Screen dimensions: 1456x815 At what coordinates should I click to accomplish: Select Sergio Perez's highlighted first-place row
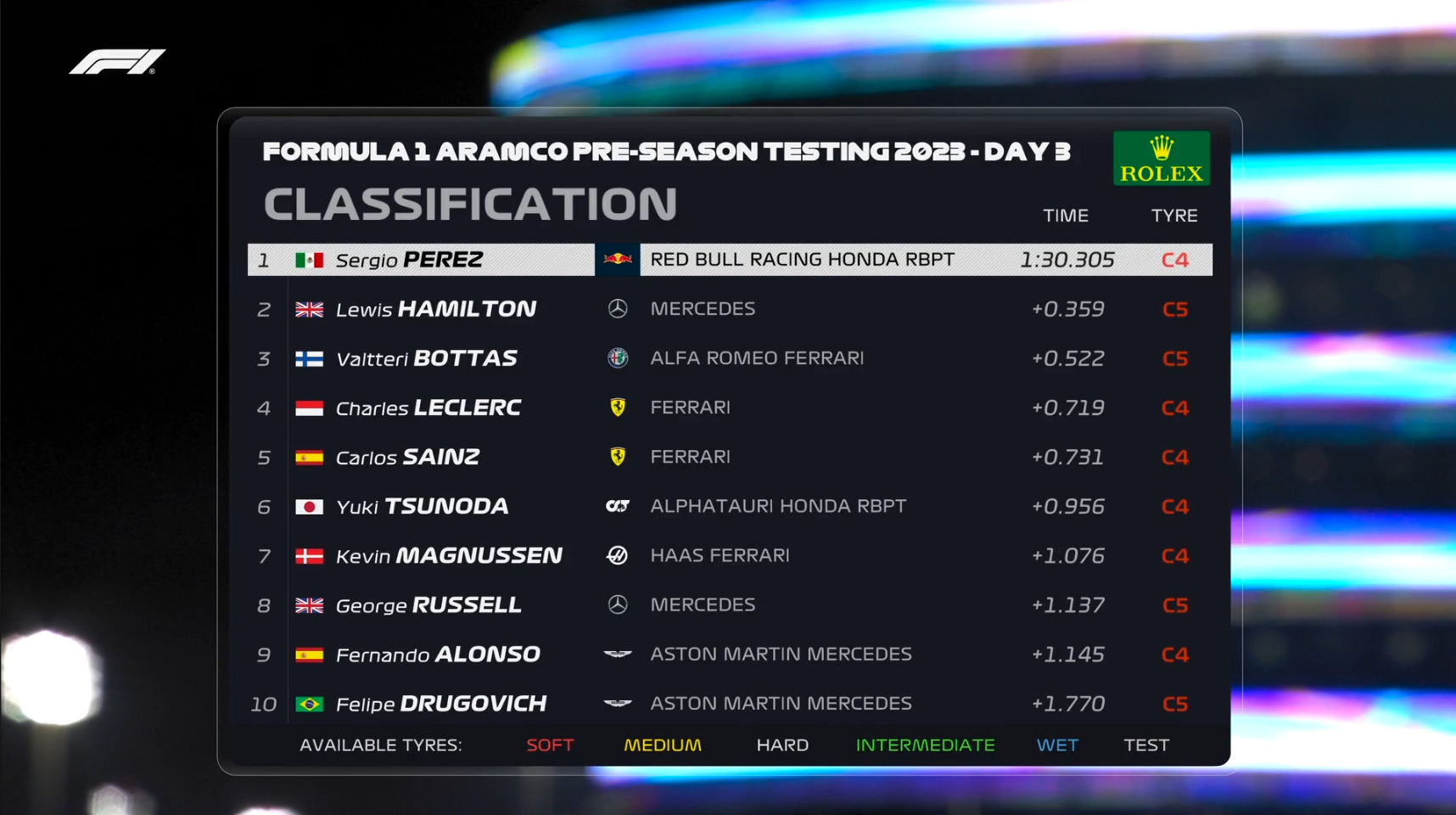pos(730,260)
